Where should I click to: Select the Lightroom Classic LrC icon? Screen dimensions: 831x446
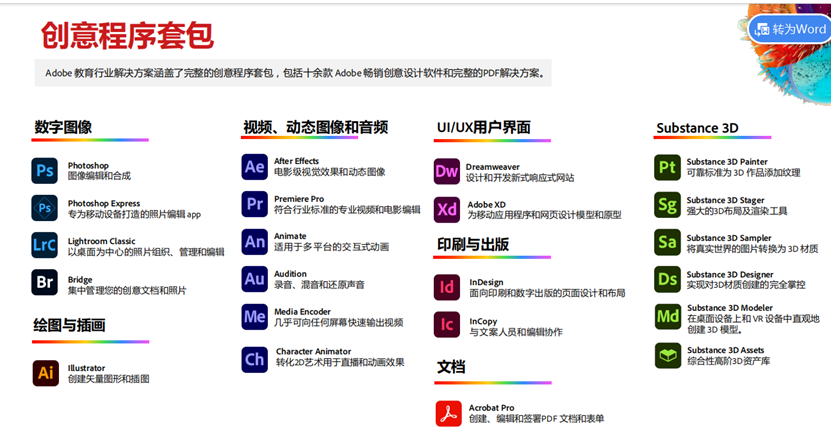click(45, 245)
